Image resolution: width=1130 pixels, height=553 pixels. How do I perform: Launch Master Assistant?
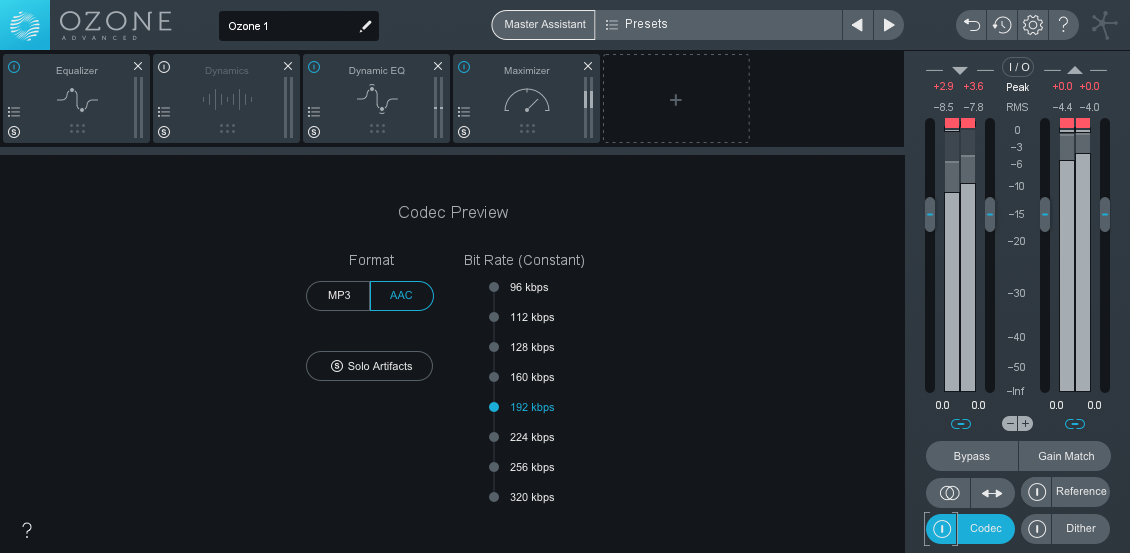point(544,25)
